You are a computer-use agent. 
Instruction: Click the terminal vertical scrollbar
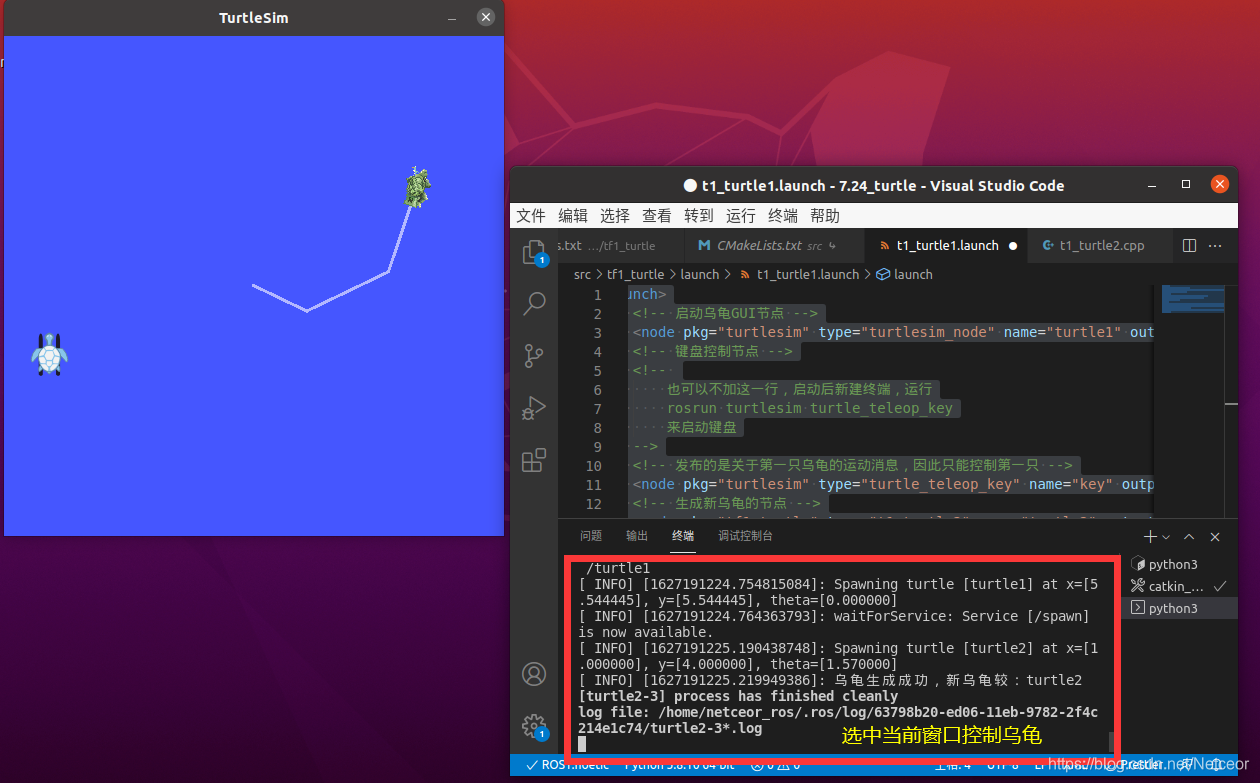pos(1111,742)
